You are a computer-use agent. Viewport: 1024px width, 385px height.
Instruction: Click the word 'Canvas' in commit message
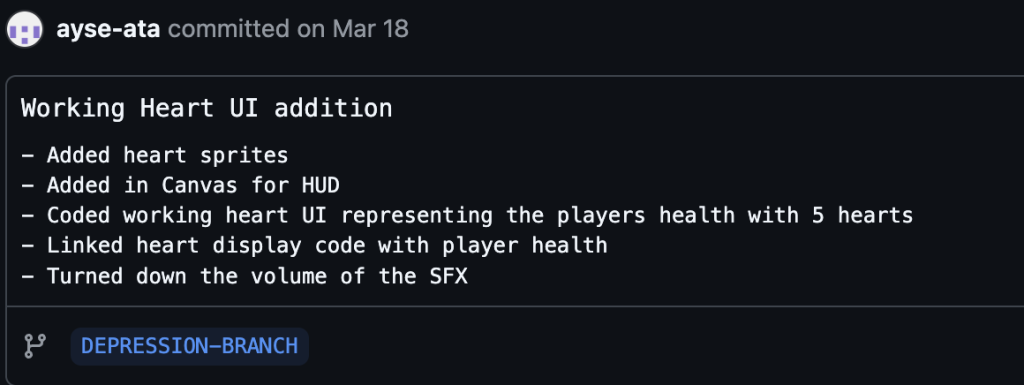click(x=199, y=185)
